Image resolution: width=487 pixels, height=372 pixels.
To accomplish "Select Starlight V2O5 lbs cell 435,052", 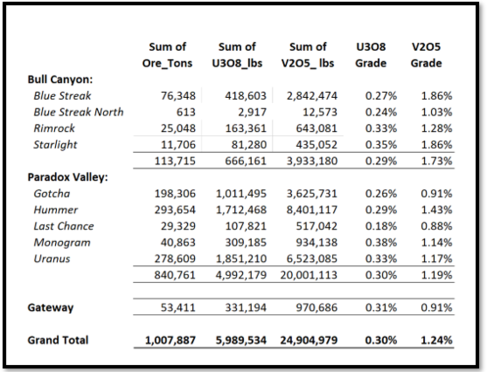I will pos(317,145).
